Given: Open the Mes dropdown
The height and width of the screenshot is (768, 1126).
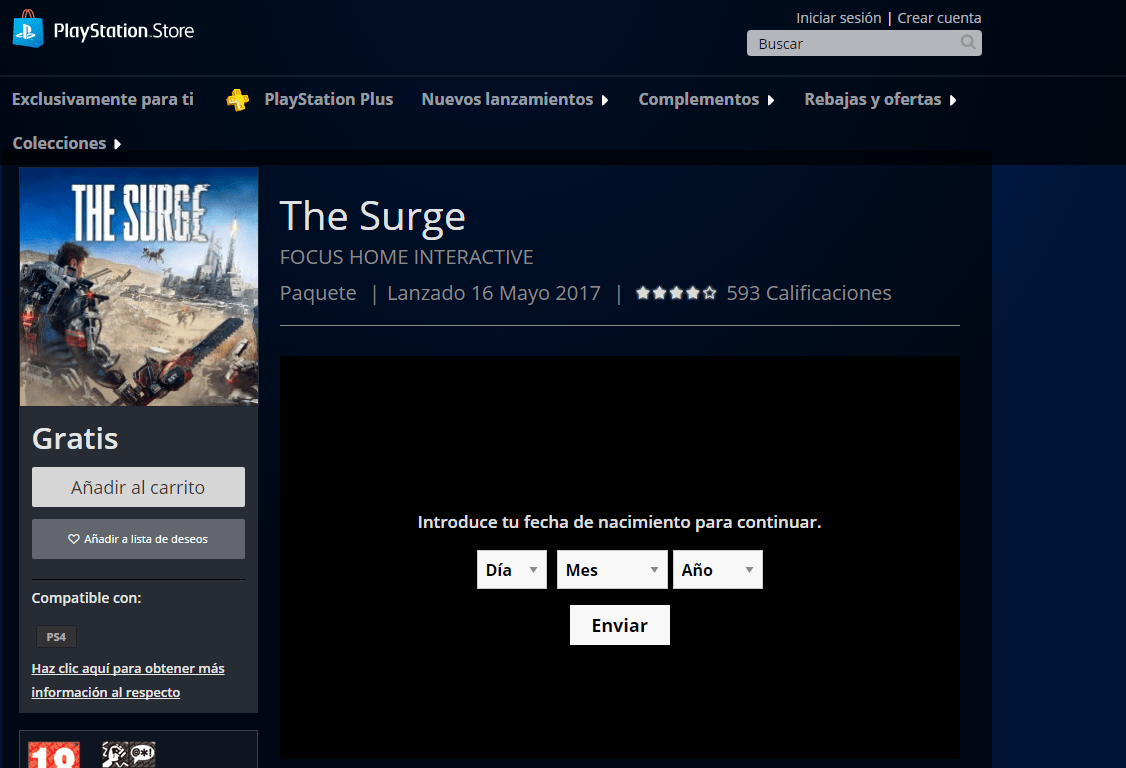Looking at the screenshot, I should (612, 570).
